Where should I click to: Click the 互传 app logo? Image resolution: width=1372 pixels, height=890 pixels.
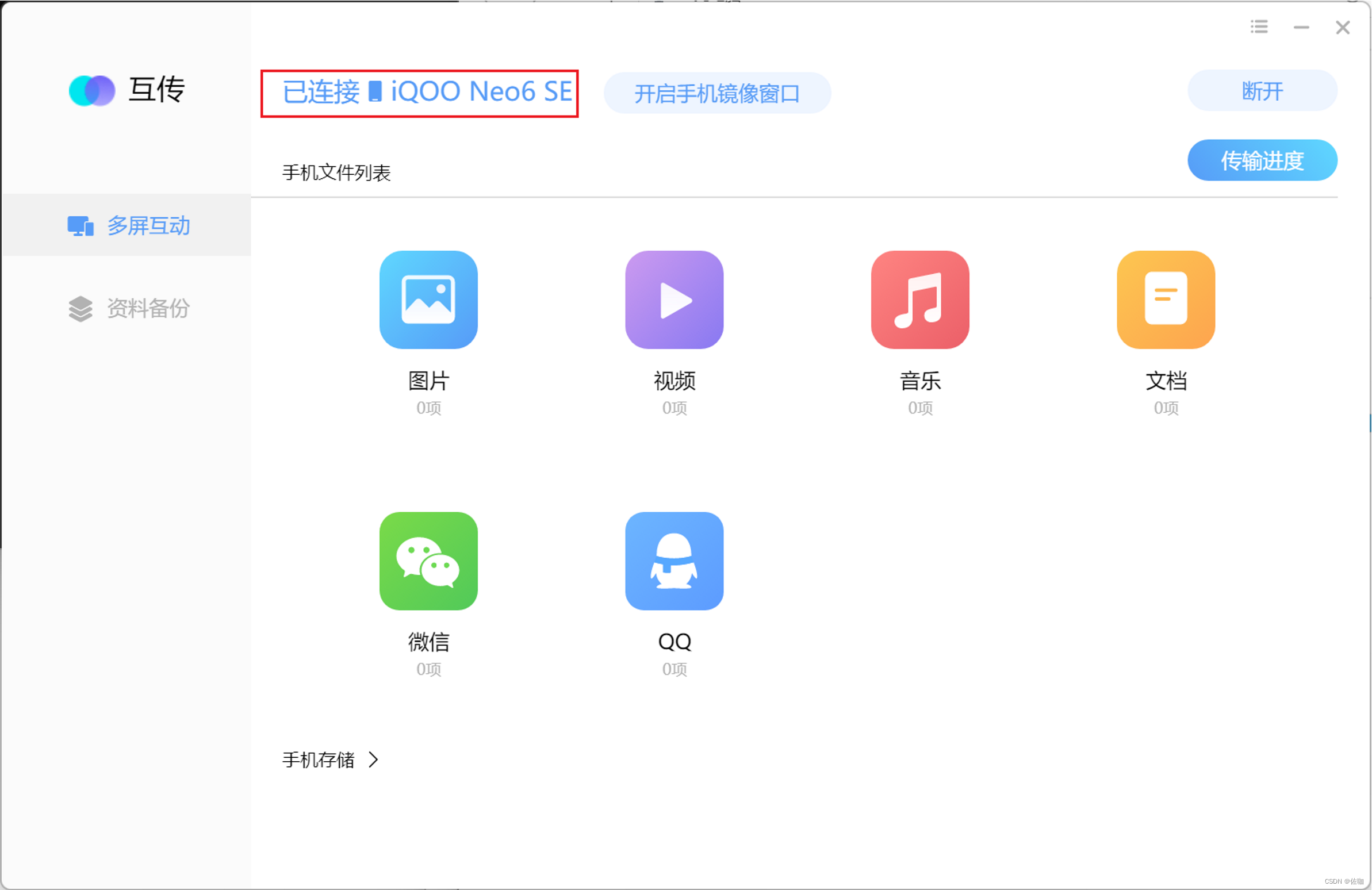point(91,91)
